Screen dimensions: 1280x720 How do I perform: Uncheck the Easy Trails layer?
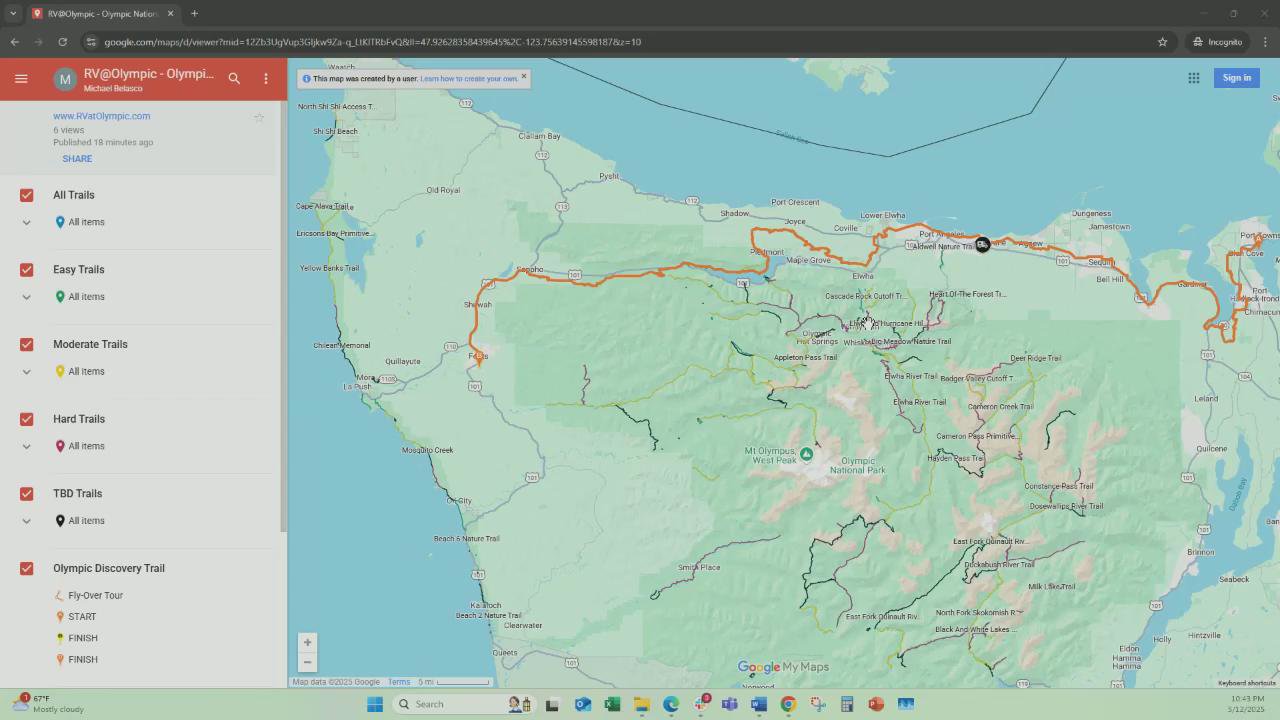27,270
